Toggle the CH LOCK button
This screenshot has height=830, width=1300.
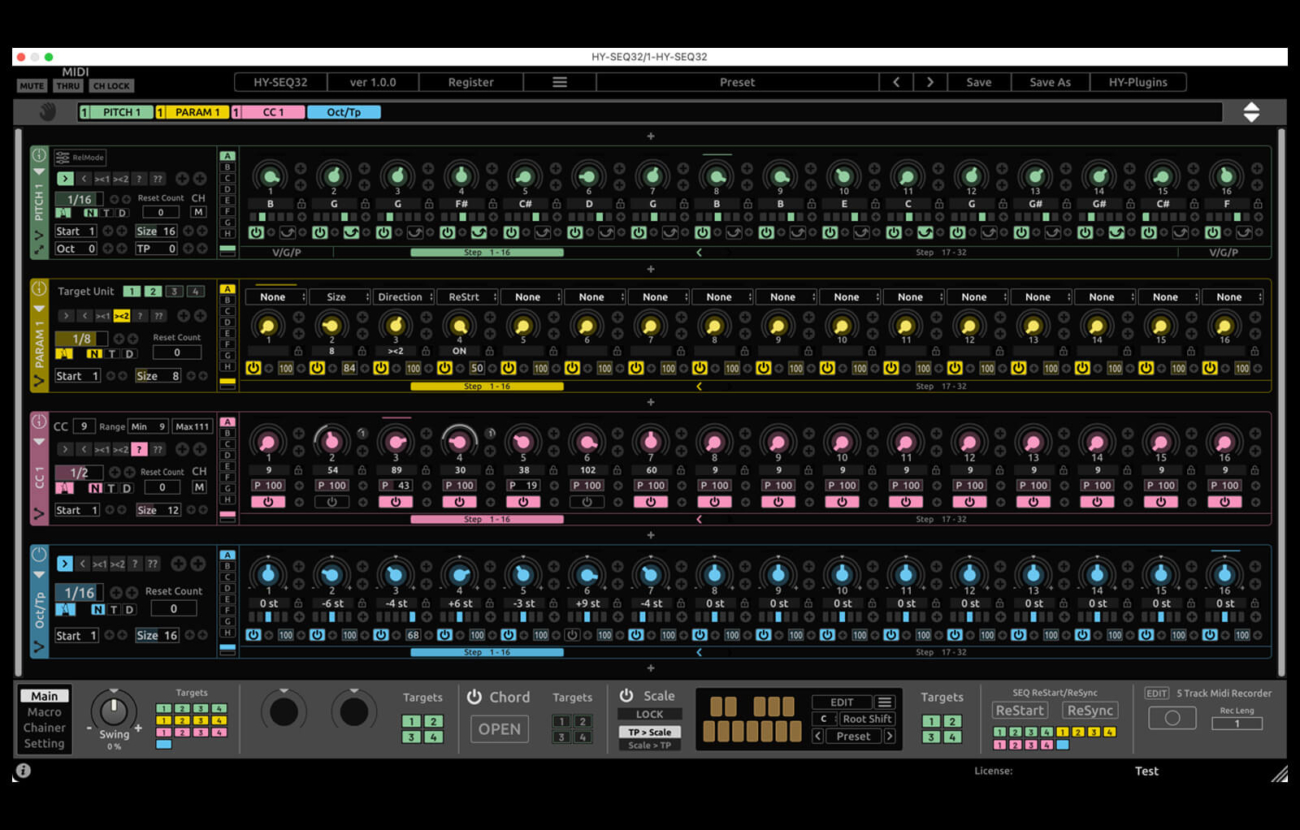tap(112, 86)
